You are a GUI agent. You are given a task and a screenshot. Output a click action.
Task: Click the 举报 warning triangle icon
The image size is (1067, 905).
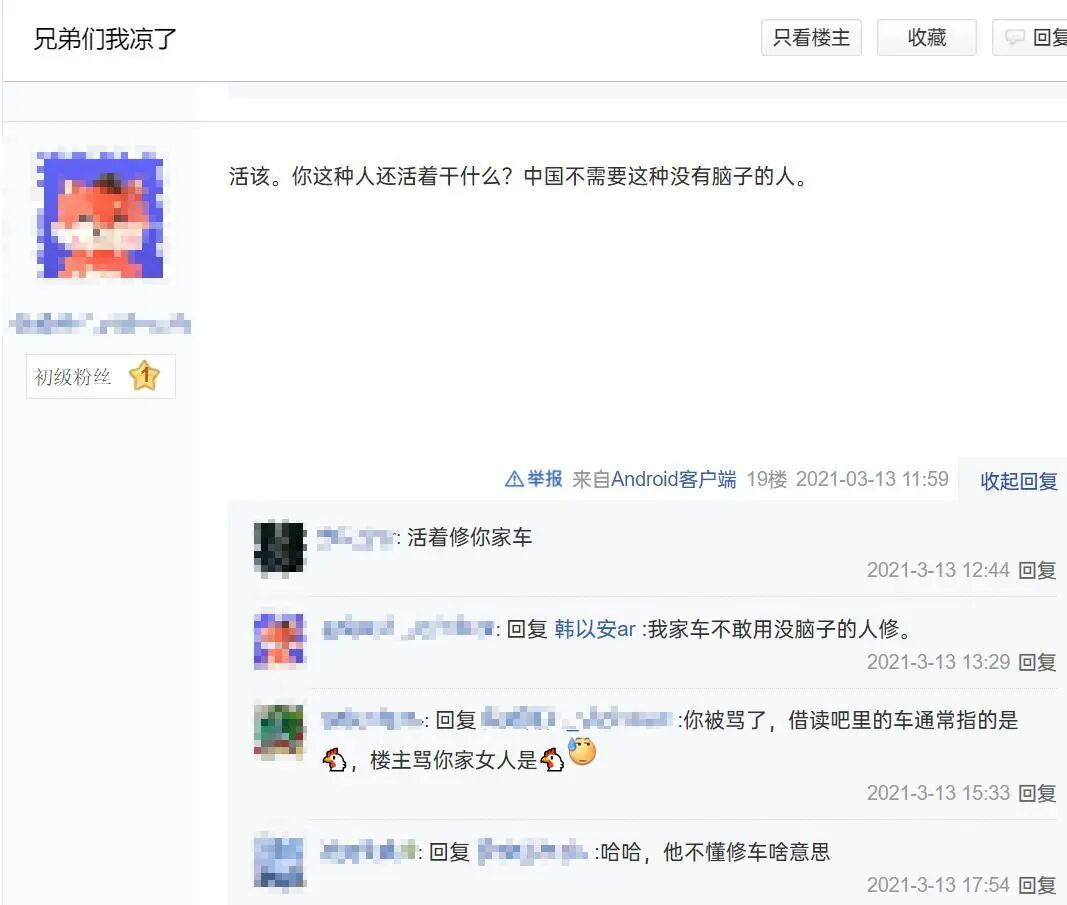pyautogui.click(x=514, y=479)
